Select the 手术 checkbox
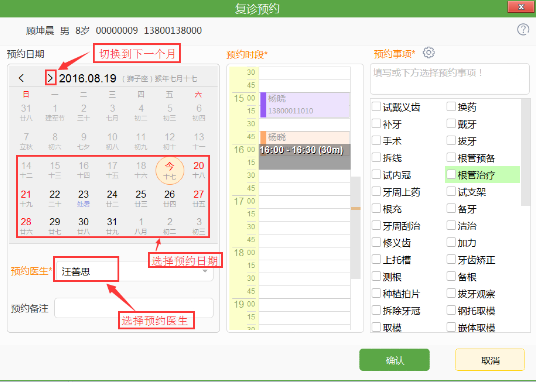536x382 pixels. click(376, 141)
